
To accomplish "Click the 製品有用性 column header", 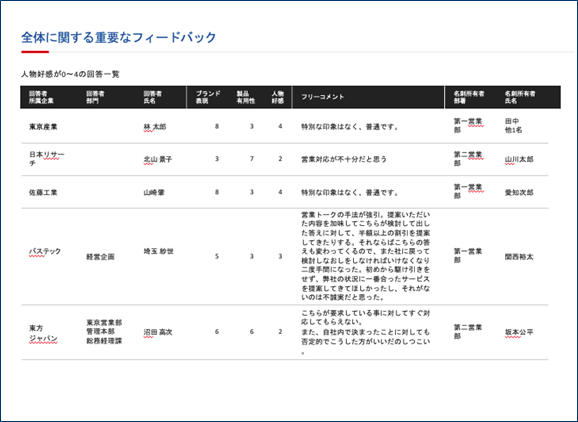I will [x=246, y=97].
